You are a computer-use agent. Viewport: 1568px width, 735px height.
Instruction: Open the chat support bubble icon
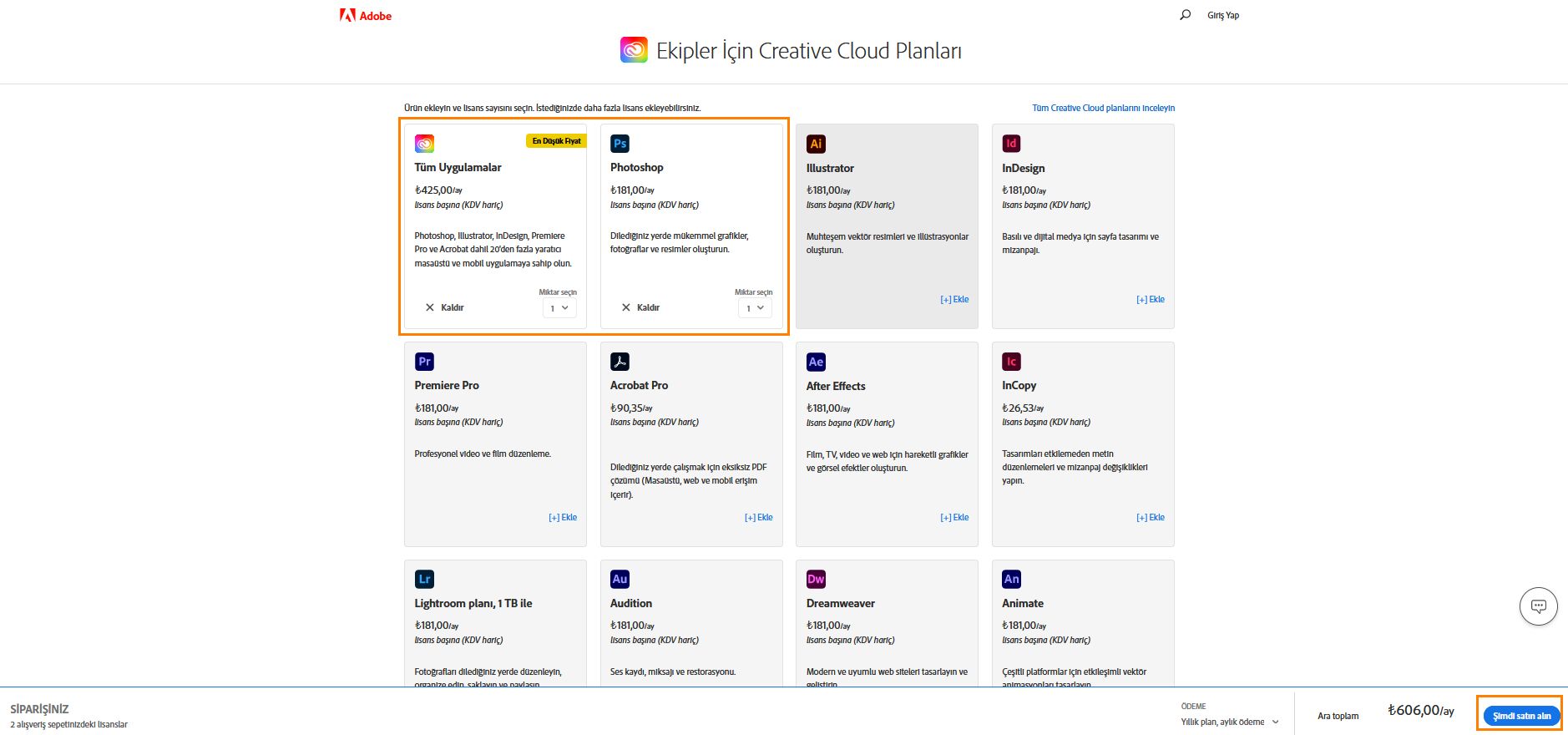1538,606
